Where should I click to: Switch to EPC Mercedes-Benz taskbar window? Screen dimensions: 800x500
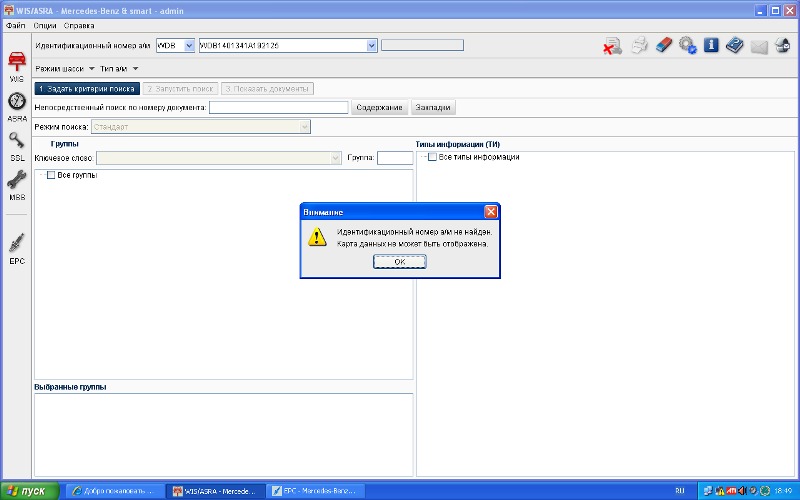pyautogui.click(x=316, y=491)
